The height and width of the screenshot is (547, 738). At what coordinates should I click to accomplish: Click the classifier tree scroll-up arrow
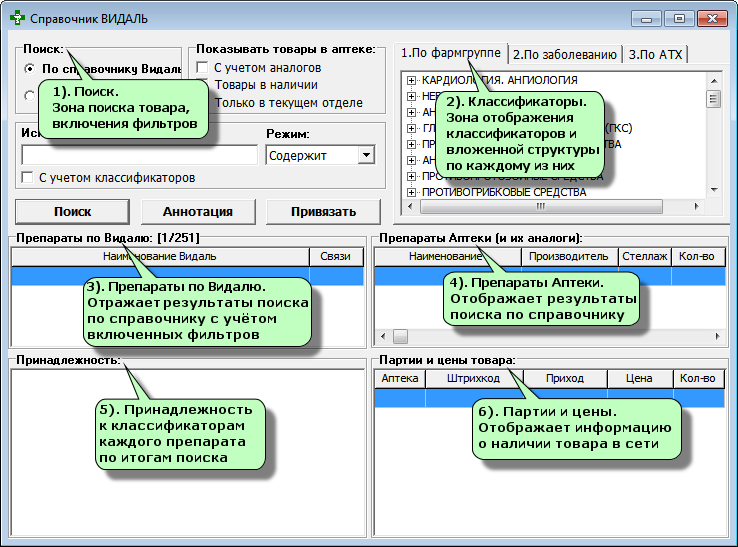click(714, 80)
